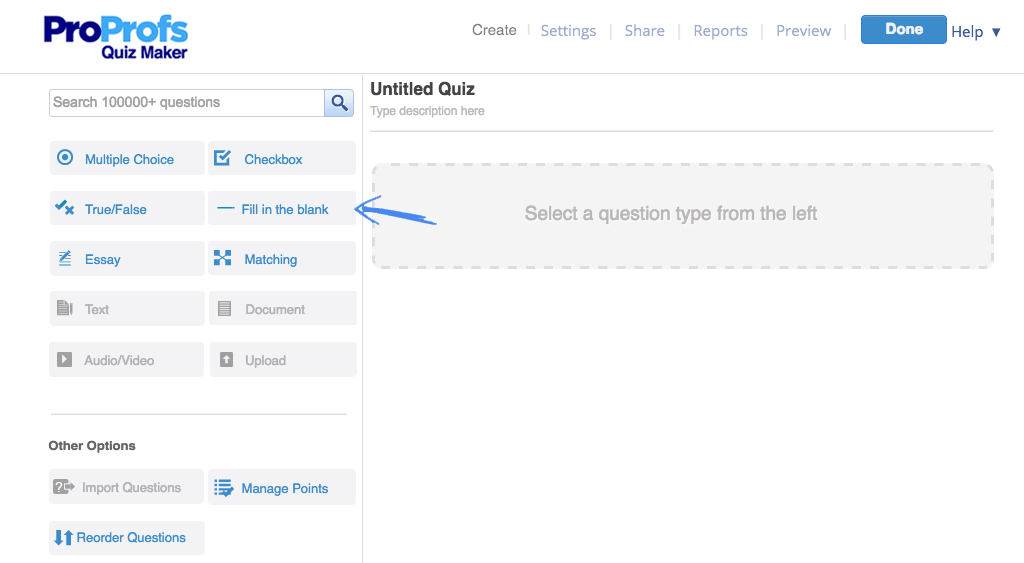The height and width of the screenshot is (563, 1024).
Task: Click the Fill in the blank dash icon
Action: coord(225,208)
